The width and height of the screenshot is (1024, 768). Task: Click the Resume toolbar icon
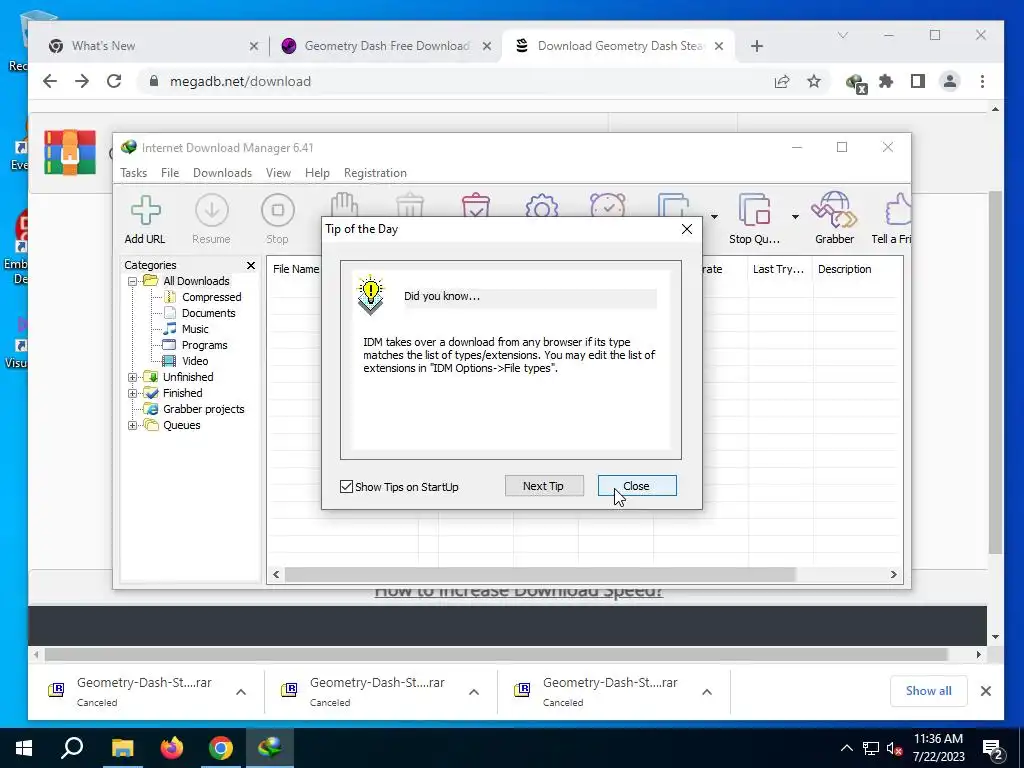pyautogui.click(x=211, y=219)
